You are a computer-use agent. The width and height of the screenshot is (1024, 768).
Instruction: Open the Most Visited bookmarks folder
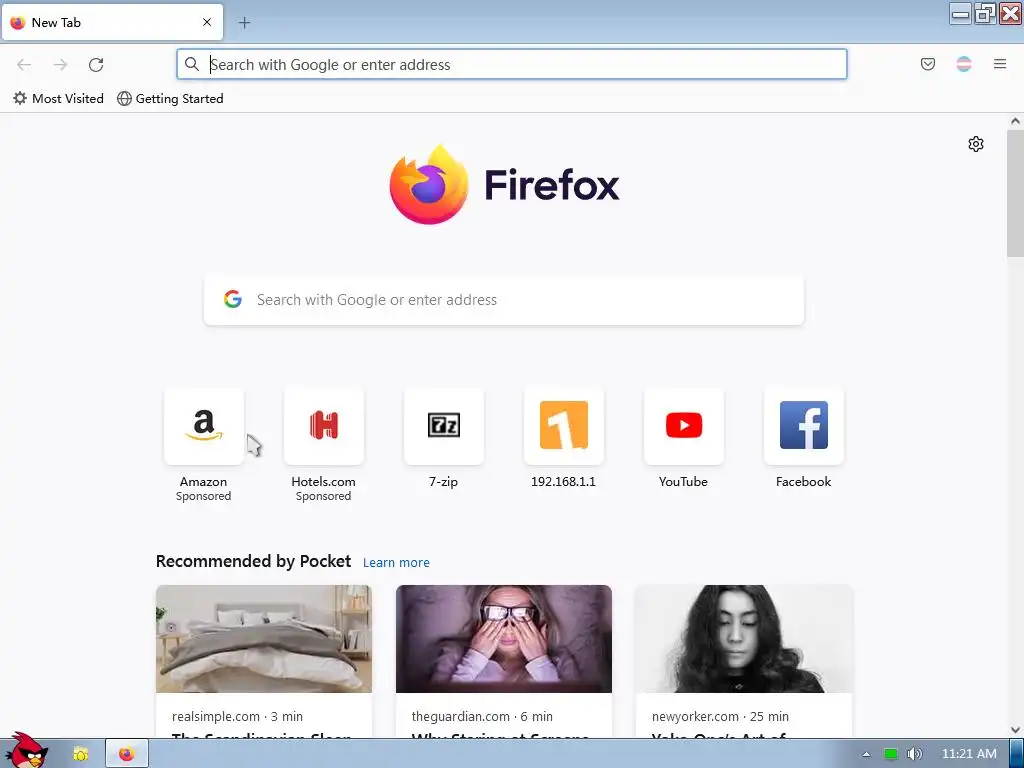(x=58, y=99)
